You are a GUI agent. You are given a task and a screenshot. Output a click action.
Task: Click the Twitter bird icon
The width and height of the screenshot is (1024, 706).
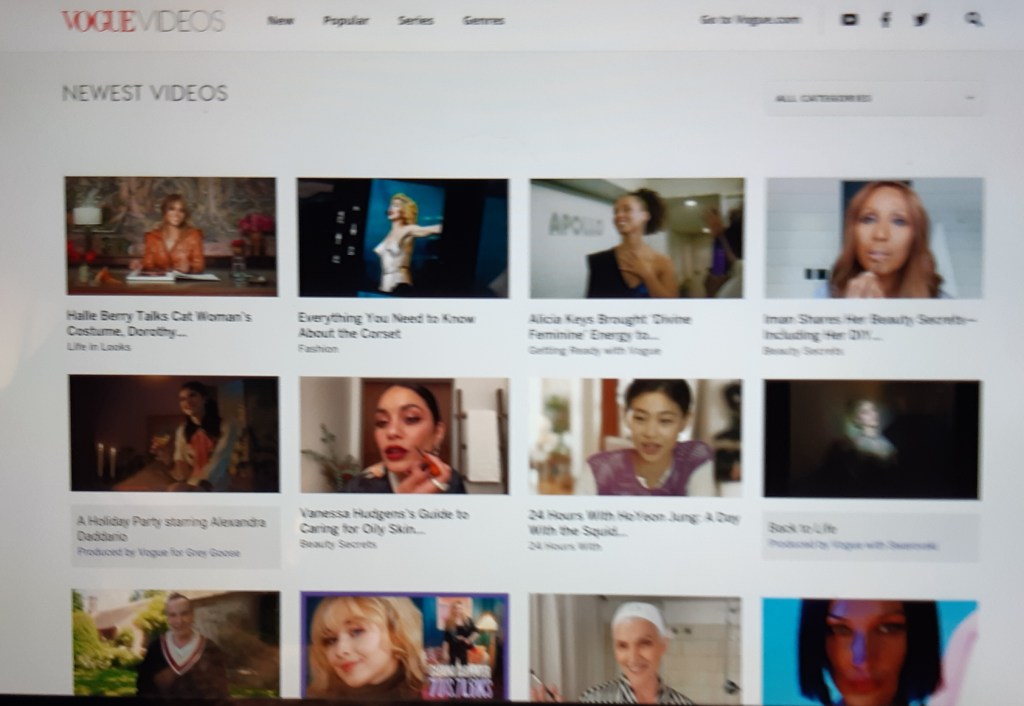[x=921, y=19]
